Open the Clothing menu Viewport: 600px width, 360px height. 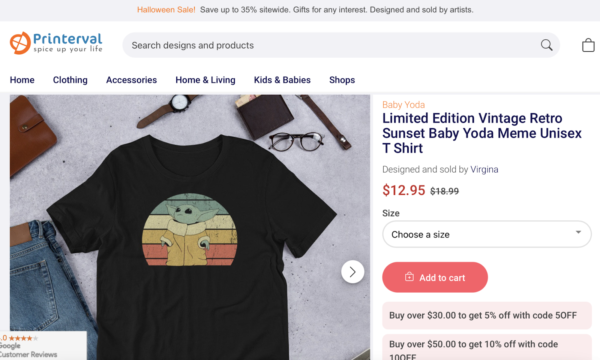(70, 80)
